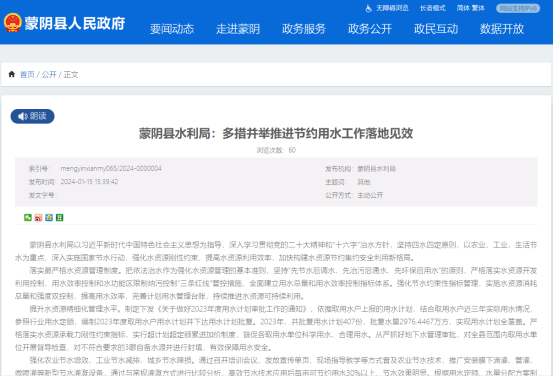Screen dimensions: 553x376
Task: Open the 数据开放 menu
Action: pyautogui.click(x=502, y=29)
